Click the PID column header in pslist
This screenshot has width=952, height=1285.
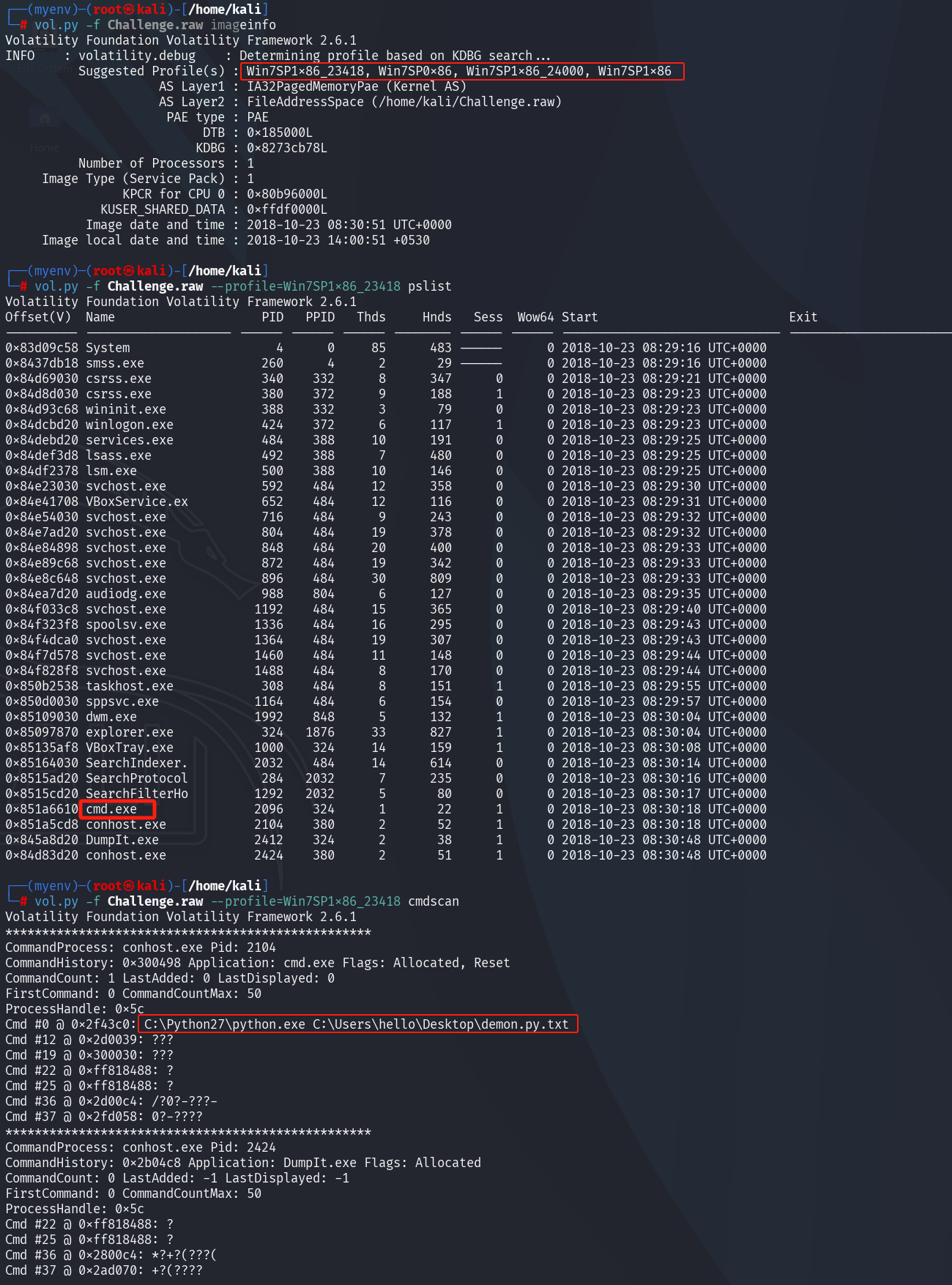point(272,317)
